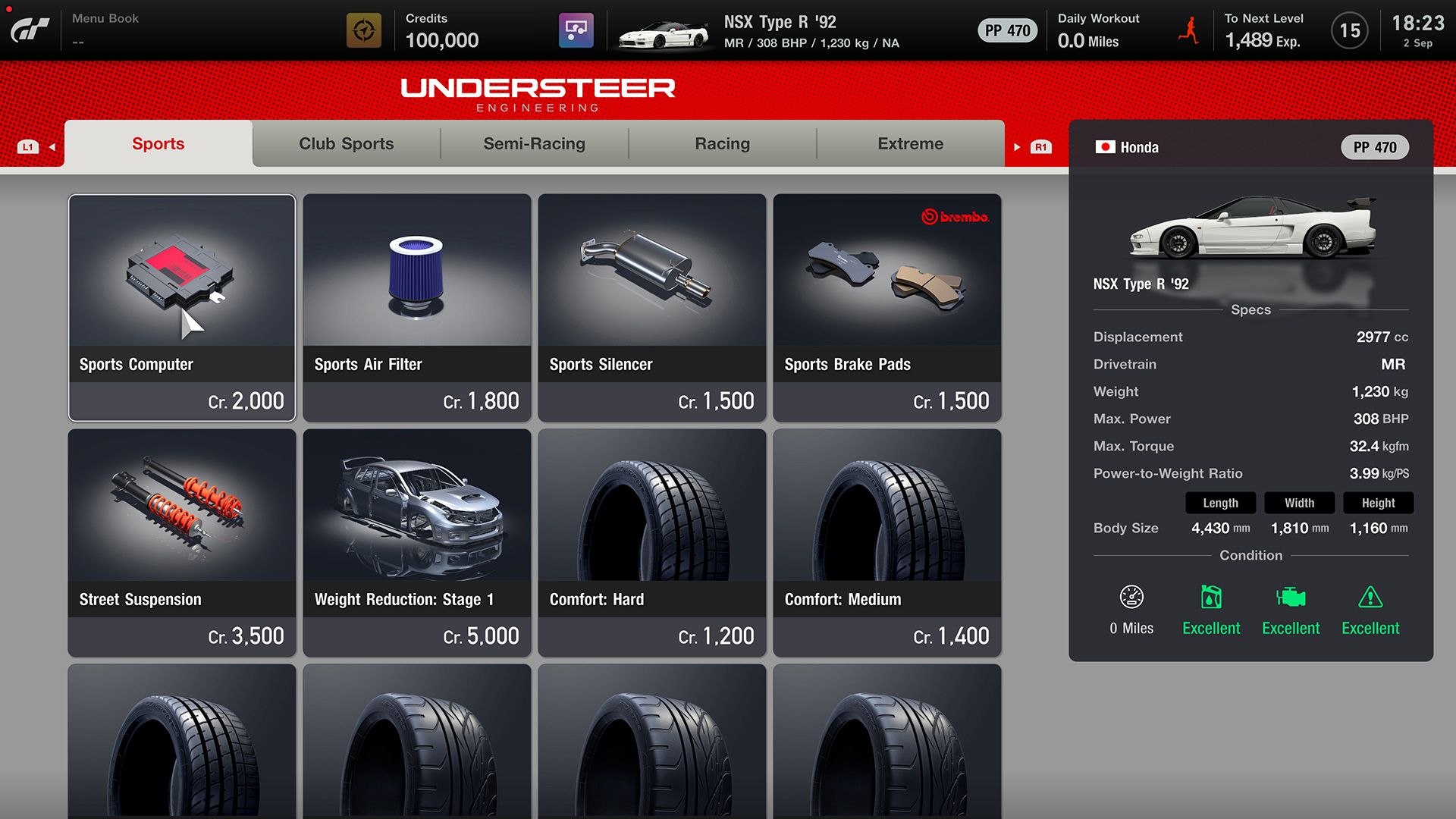
Task: Open the Semi-Racing upgrades tab
Action: tap(534, 144)
